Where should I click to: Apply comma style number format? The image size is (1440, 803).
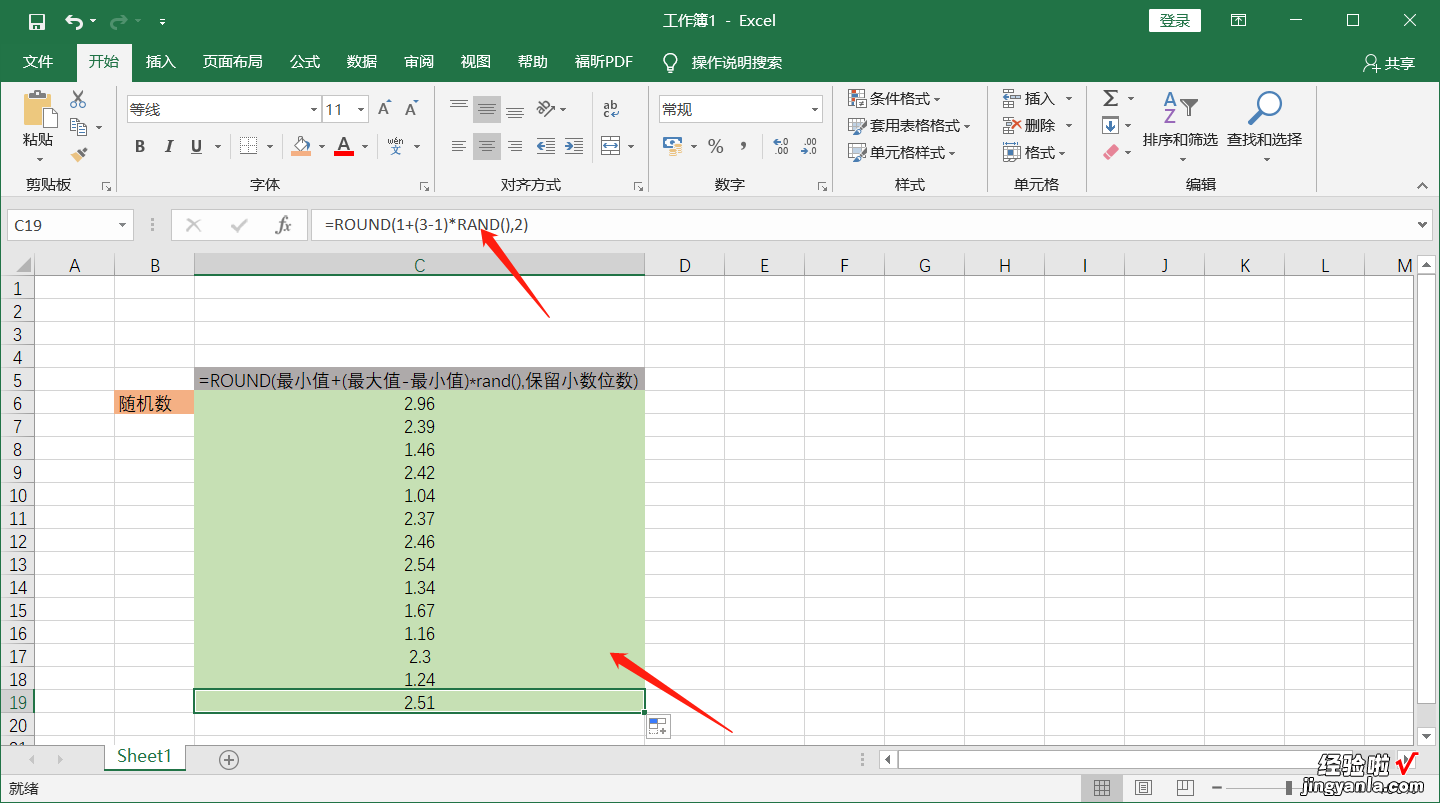(743, 146)
